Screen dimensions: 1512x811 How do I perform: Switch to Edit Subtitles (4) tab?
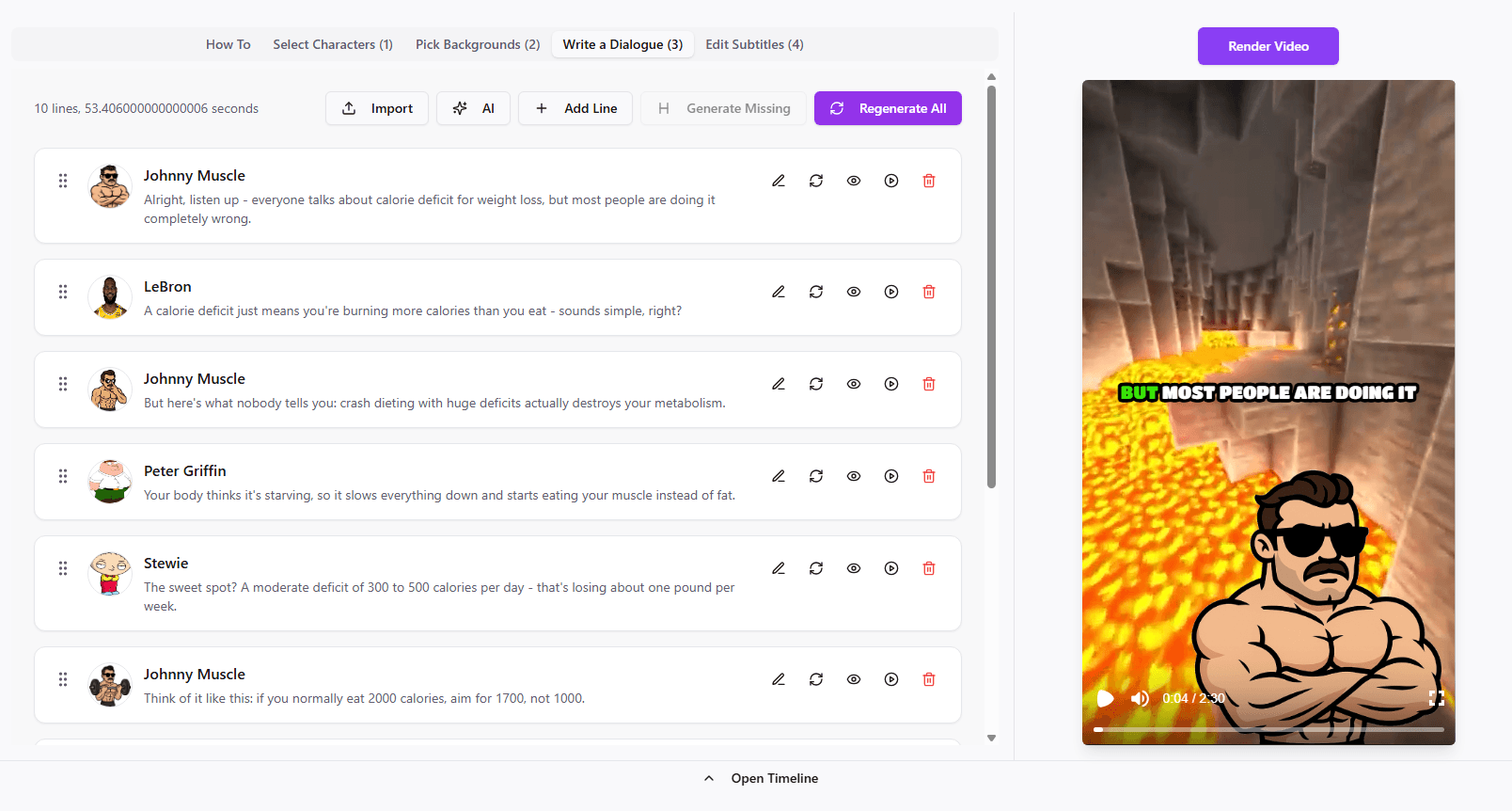(x=754, y=44)
